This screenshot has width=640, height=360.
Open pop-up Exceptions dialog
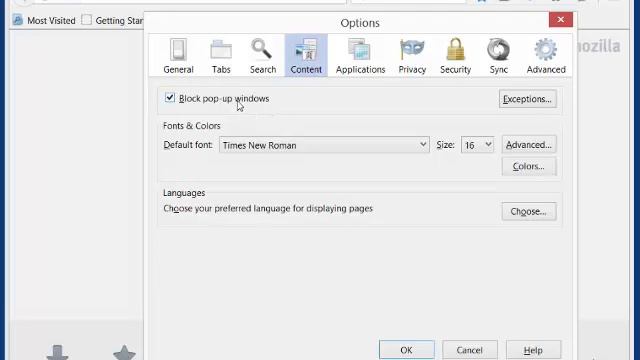pos(527,99)
